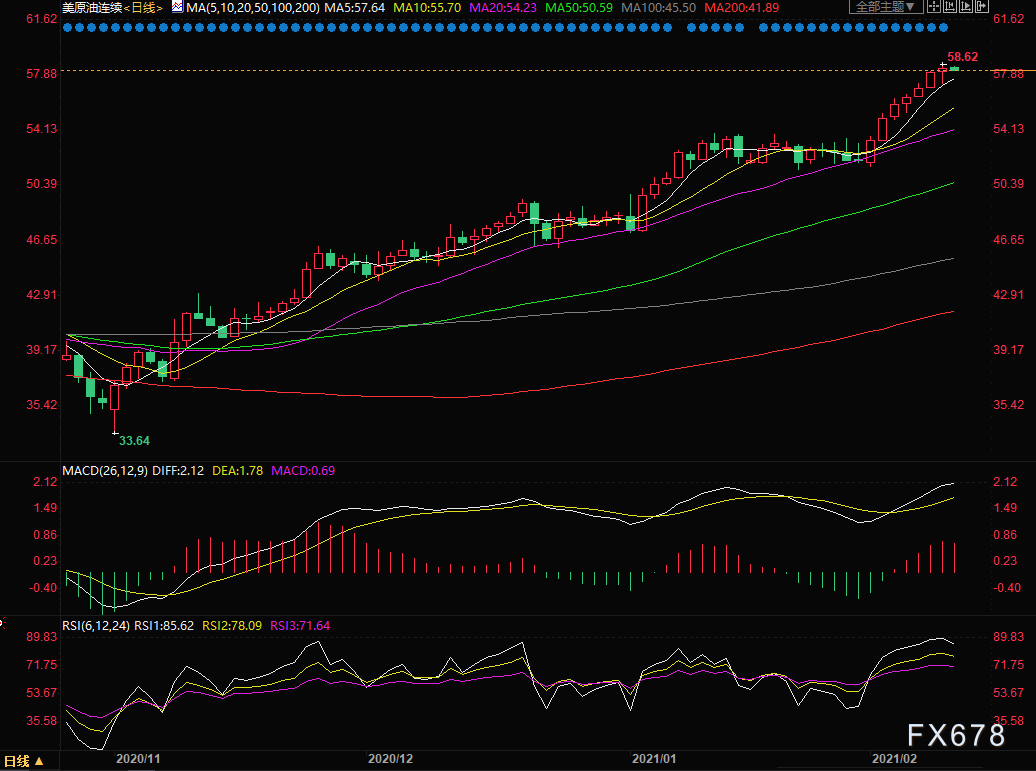The width and height of the screenshot is (1036, 771).
Task: Open the <日线> period dropdown in title
Action: pos(143,8)
